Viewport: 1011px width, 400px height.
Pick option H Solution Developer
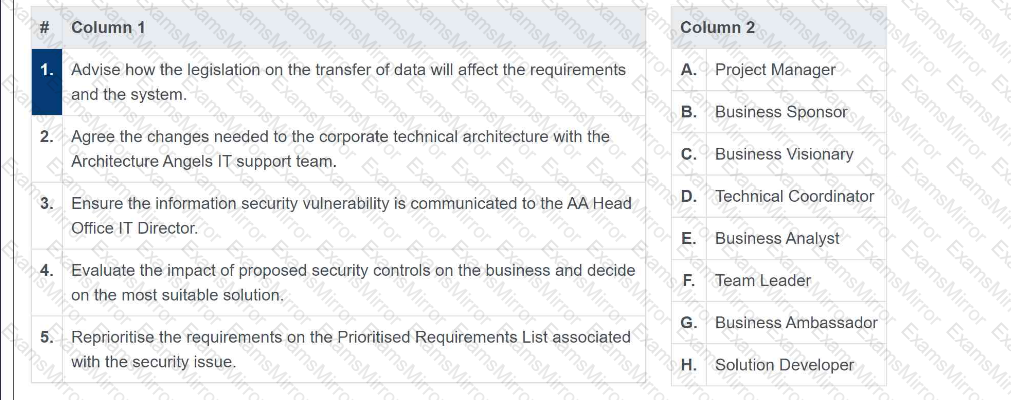pos(784,365)
